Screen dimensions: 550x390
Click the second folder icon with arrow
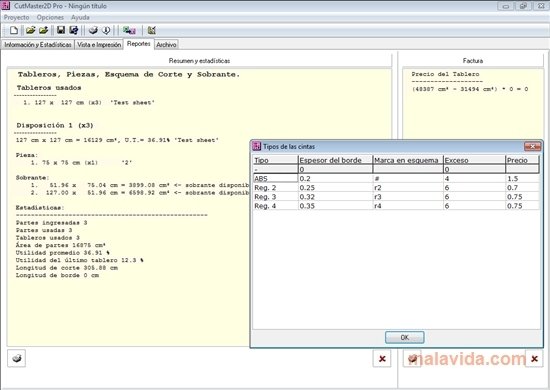click(x=43, y=31)
